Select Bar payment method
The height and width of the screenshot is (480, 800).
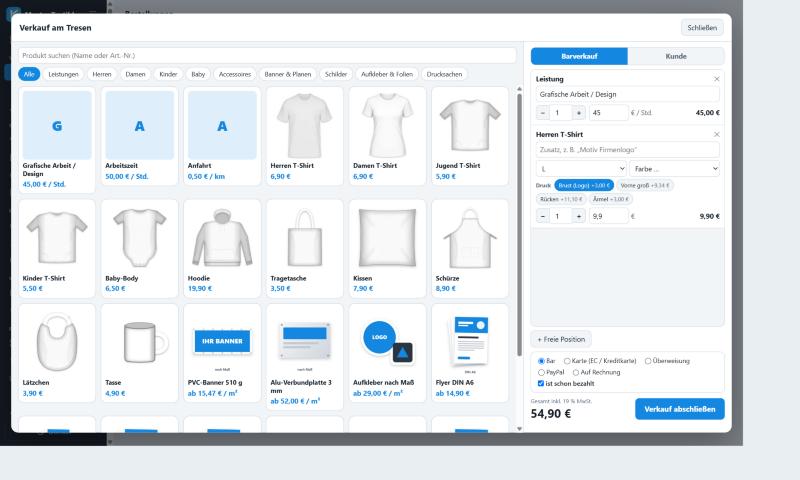(541, 361)
